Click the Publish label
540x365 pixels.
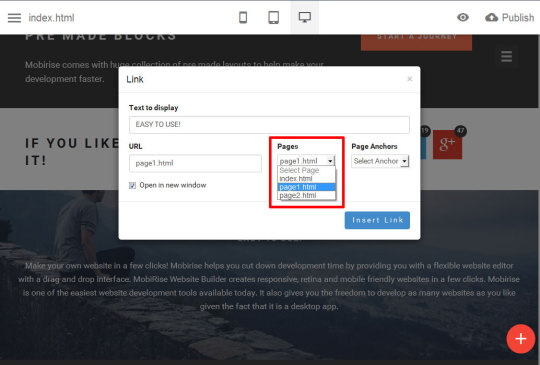point(518,18)
